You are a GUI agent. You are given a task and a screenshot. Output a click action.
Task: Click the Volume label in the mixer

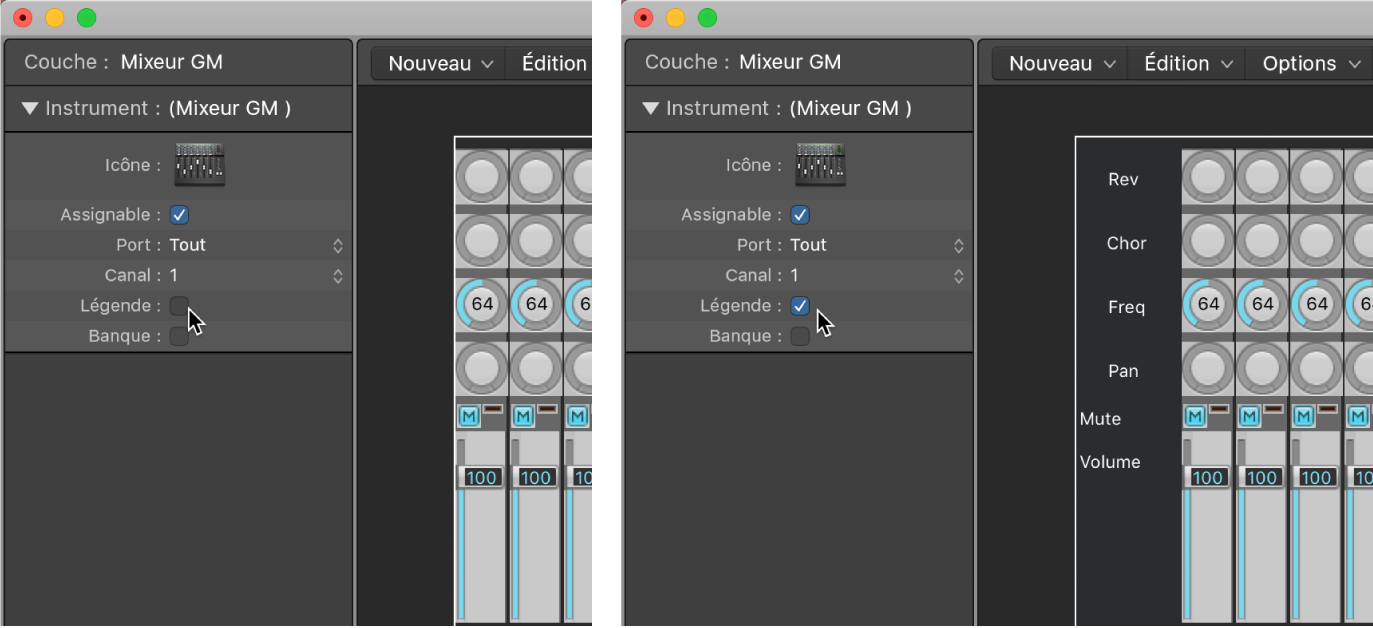(1111, 461)
